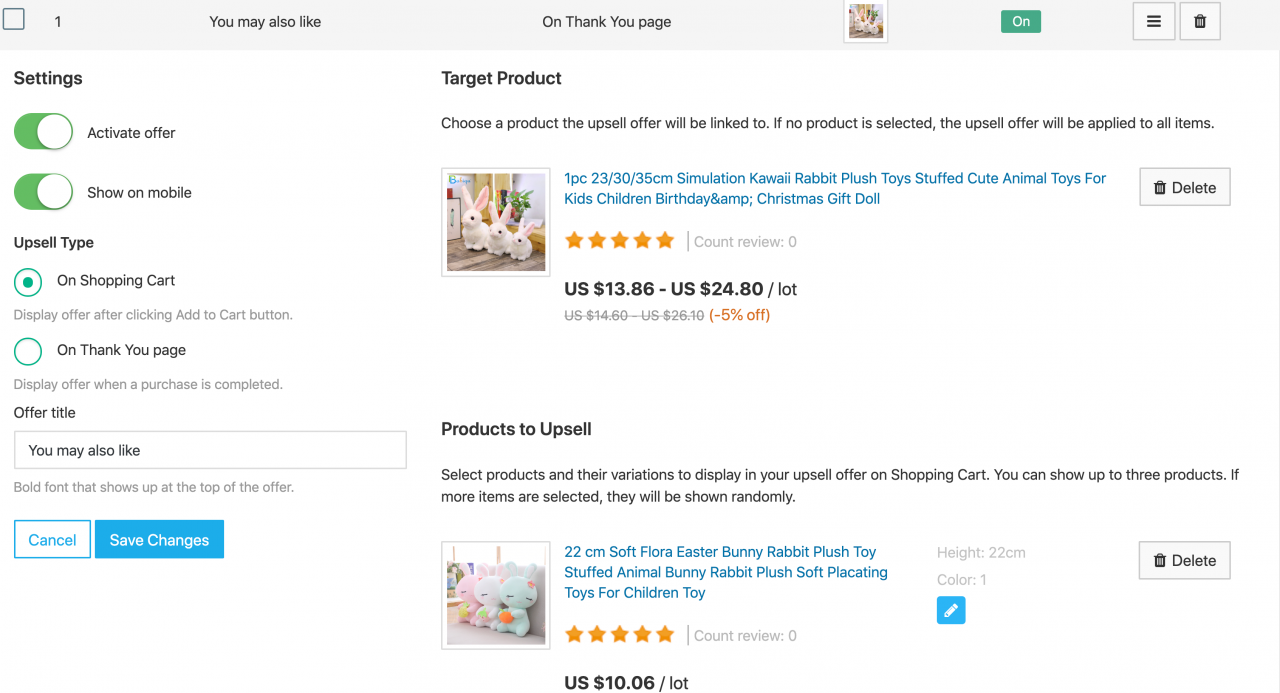This screenshot has height=693, width=1280.
Task: Click the green On status badge
Action: pyautogui.click(x=1020, y=21)
